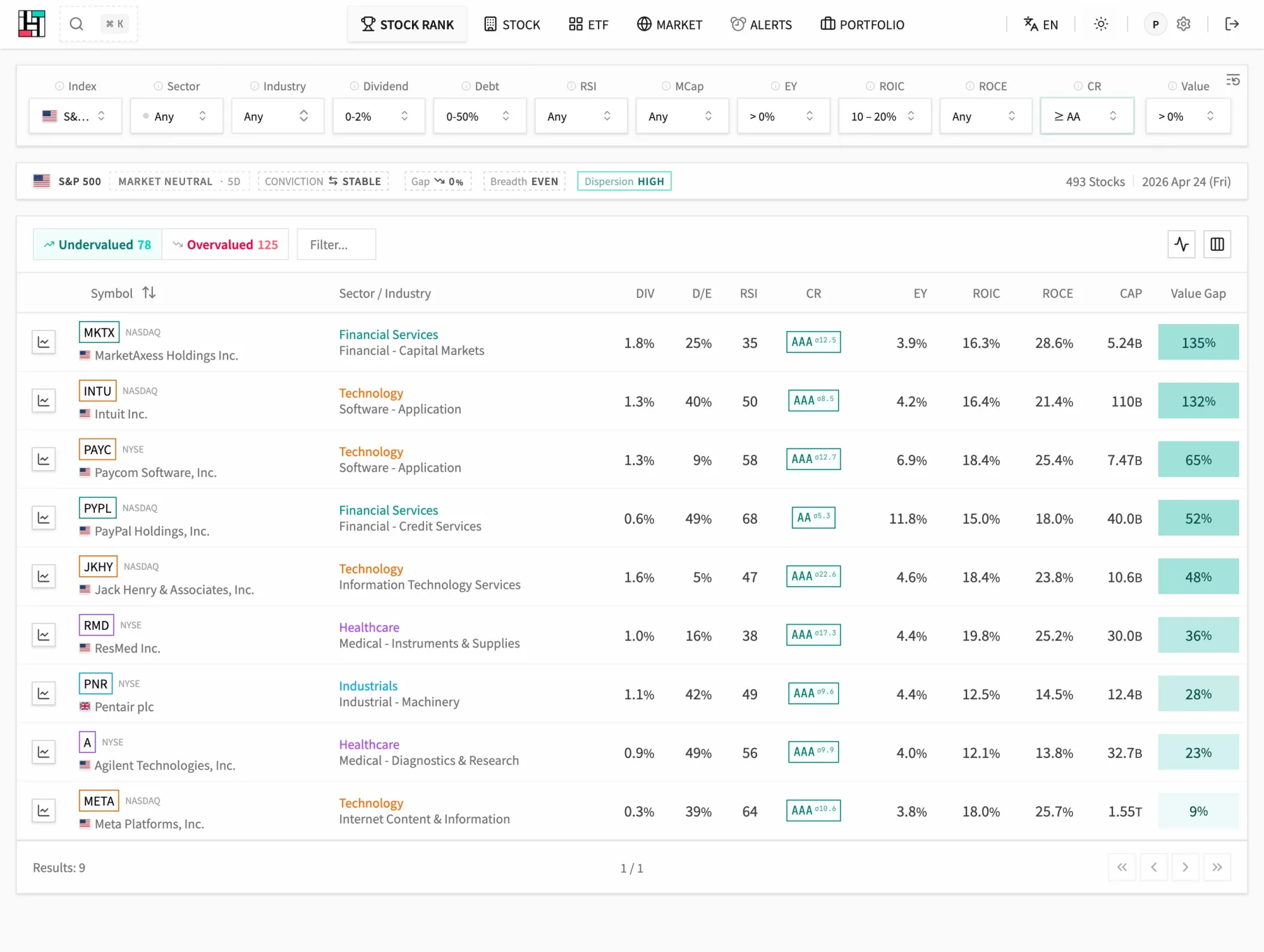The image size is (1264, 952).
Task: Click the Dispersion HIGH badge
Action: tap(624, 181)
